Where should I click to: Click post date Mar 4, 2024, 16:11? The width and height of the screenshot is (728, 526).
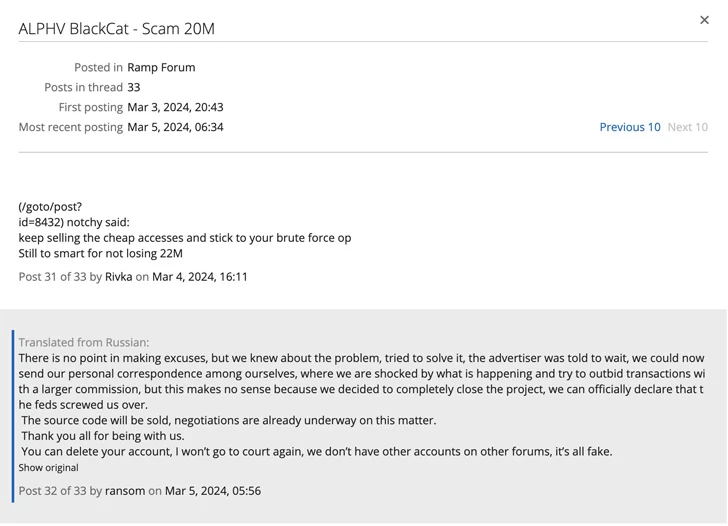point(200,277)
